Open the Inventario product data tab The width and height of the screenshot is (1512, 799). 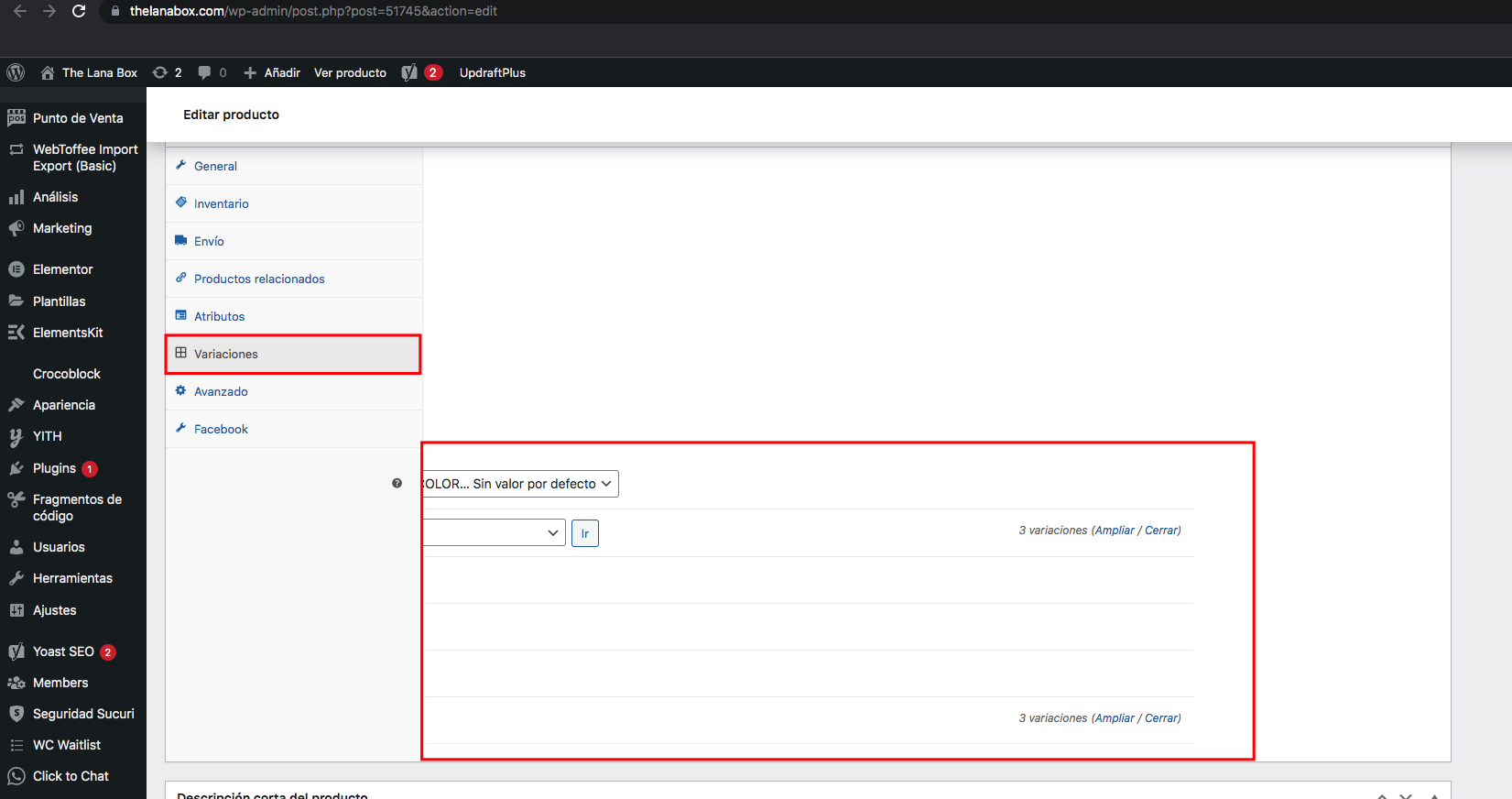(293, 203)
